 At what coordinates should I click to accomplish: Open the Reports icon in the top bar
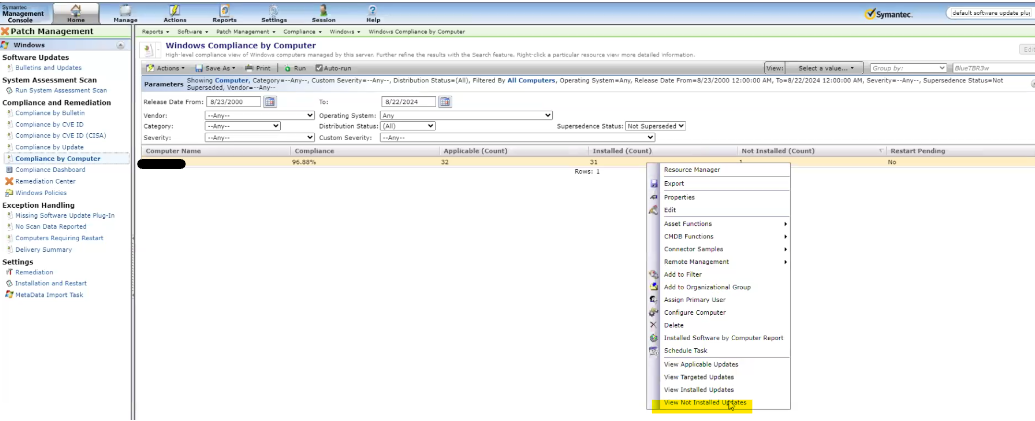tap(224, 12)
